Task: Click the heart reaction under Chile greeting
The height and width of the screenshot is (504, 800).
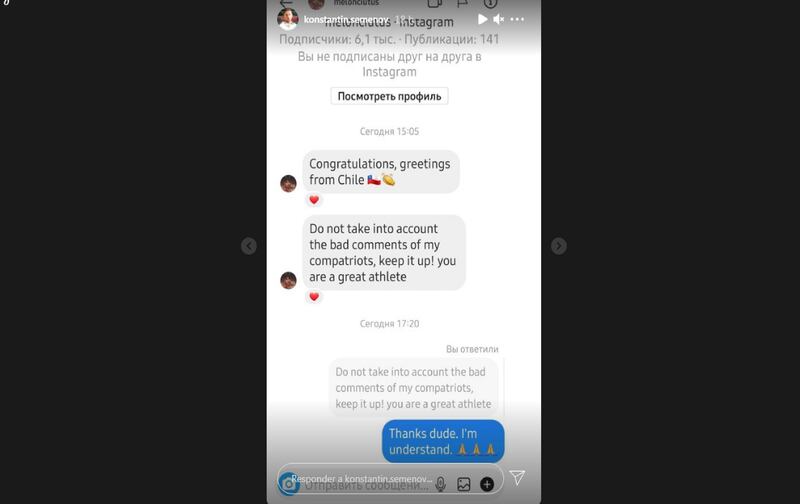Action: pyautogui.click(x=314, y=200)
